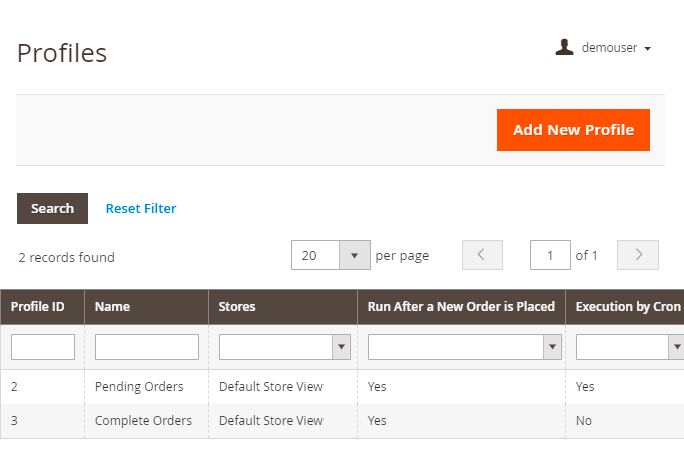Sort by Profile ID column header
The height and width of the screenshot is (451, 684).
(38, 307)
